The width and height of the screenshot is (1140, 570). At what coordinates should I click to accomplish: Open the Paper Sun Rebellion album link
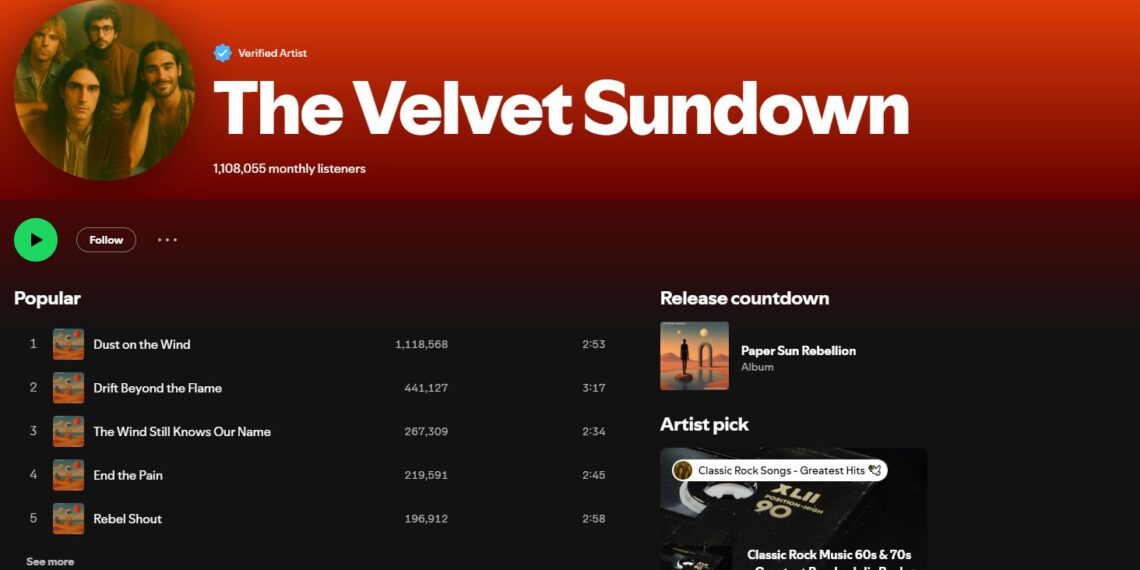pyautogui.click(x=798, y=351)
